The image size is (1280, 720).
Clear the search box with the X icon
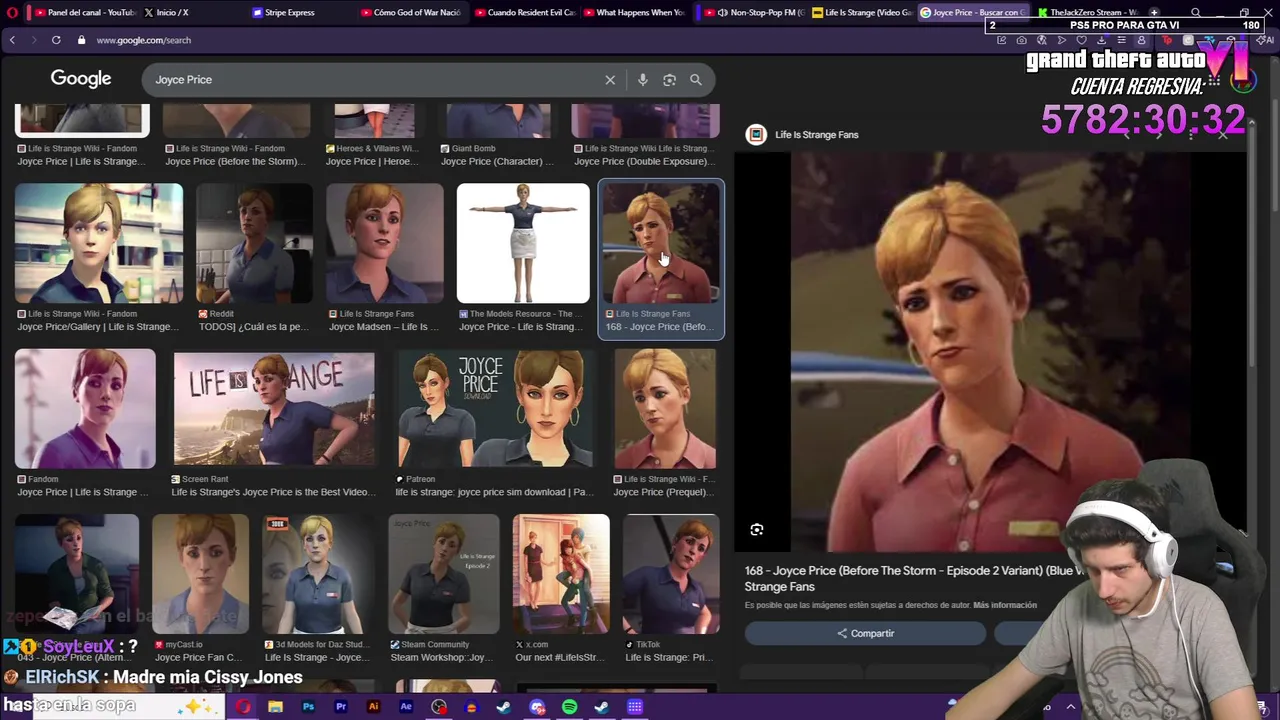(x=610, y=80)
